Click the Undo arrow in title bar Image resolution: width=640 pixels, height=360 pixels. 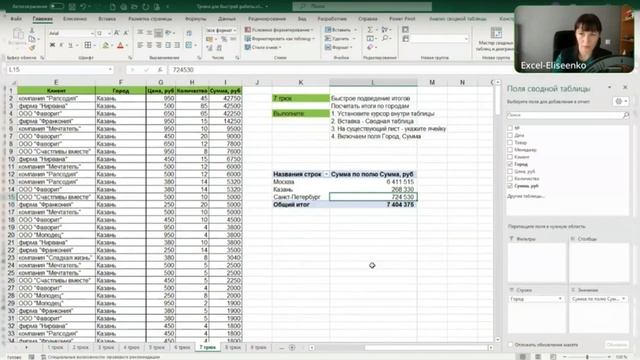tap(83, 7)
